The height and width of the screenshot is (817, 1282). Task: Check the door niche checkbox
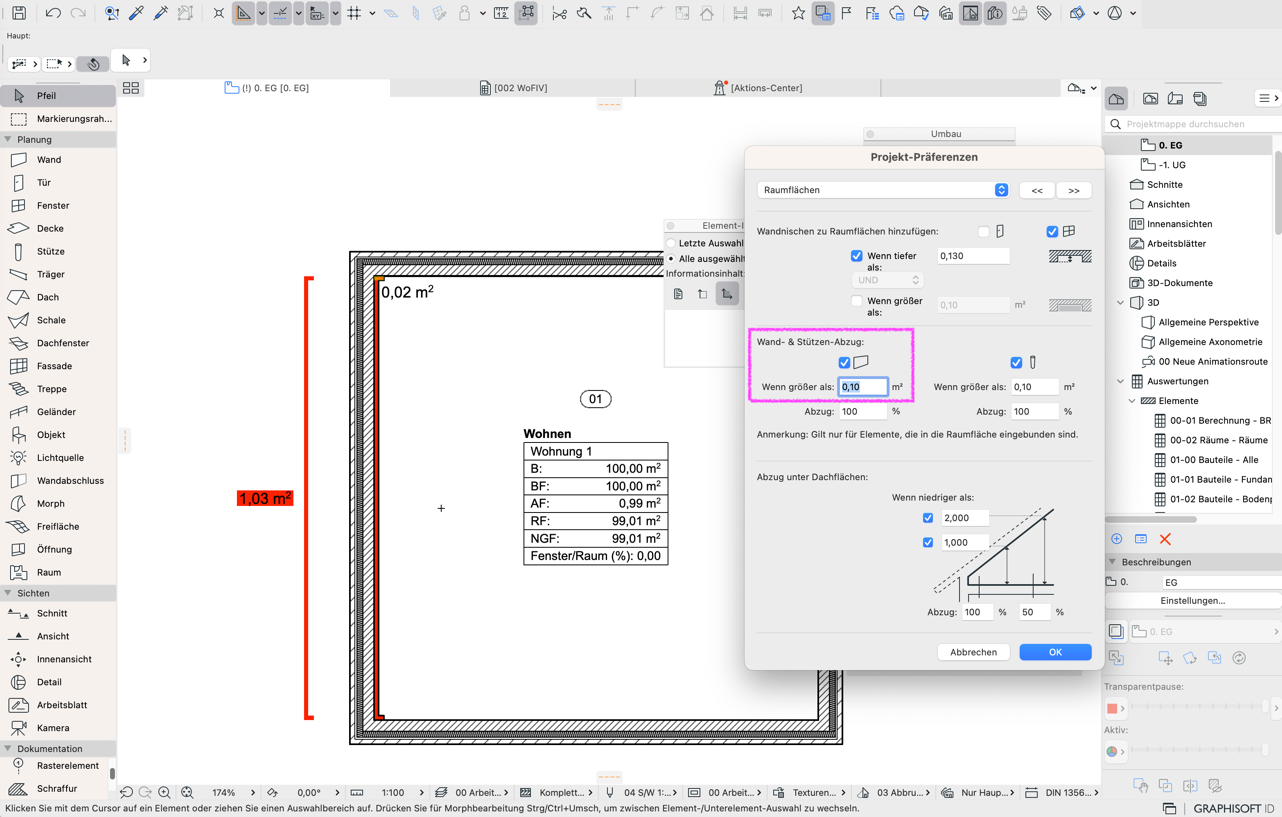tap(984, 232)
